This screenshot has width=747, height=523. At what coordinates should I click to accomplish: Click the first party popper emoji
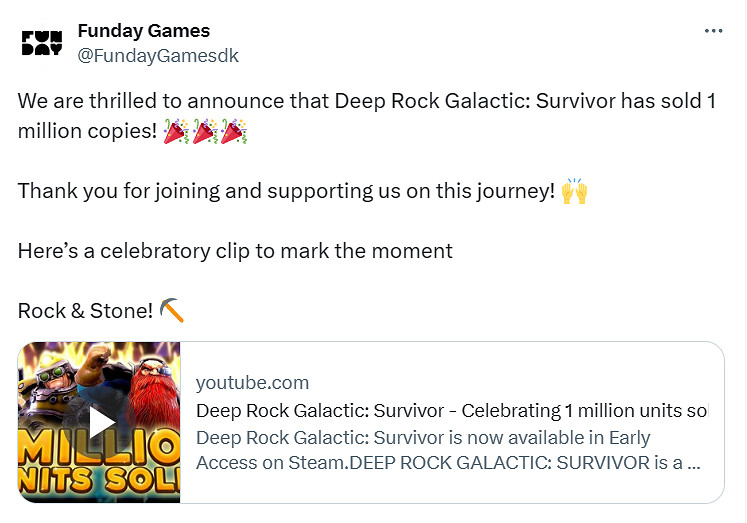tap(175, 132)
